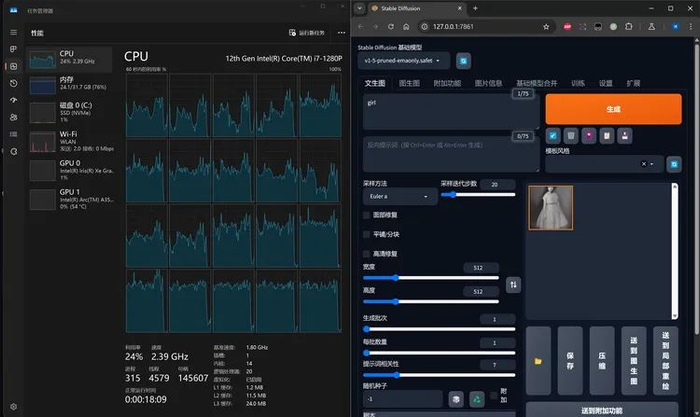Expand the Euler a sampling method dropdown
The image size is (700, 417).
click(x=399, y=197)
